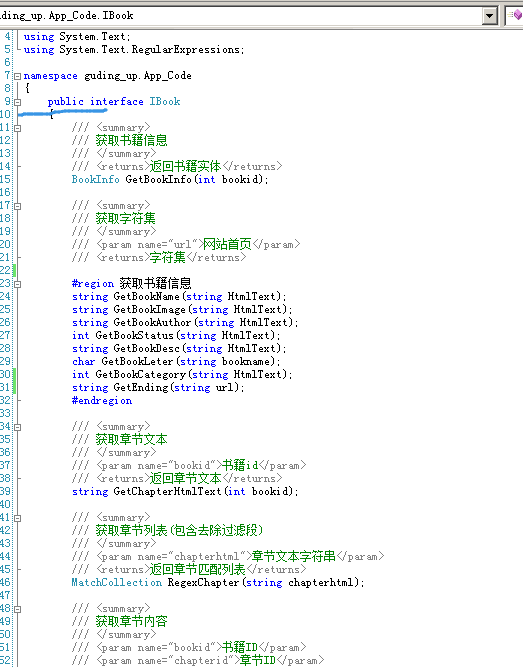Click the GetBookCategory method declaration
This screenshot has width=523, height=667.
(182, 374)
